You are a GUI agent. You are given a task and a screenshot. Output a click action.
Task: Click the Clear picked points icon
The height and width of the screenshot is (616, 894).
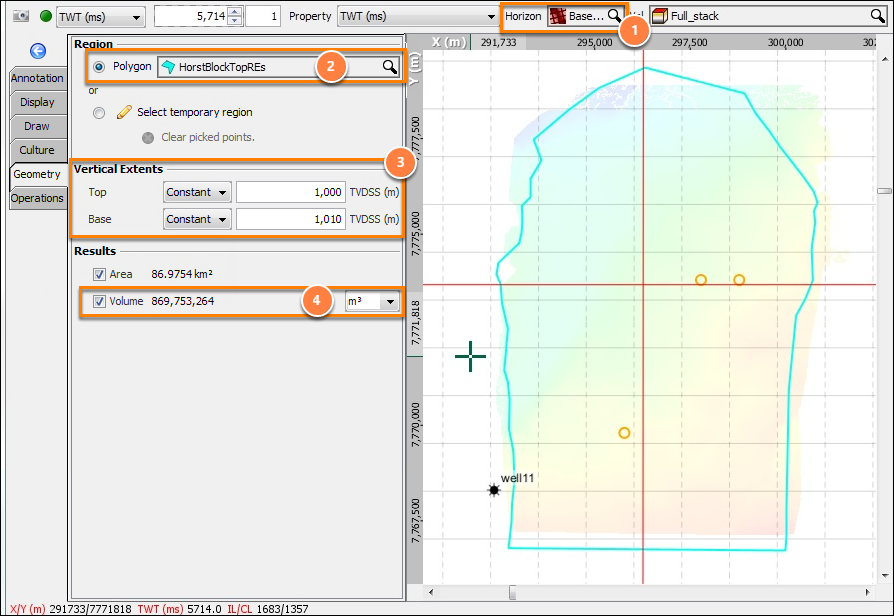[x=148, y=137]
